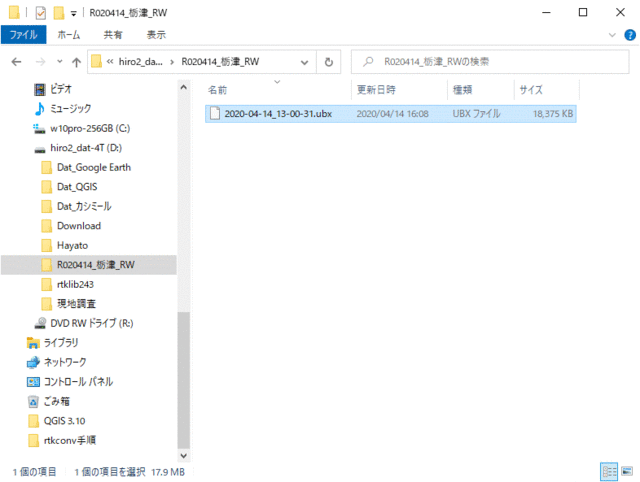Open the rtkconv手順 folder
The image size is (640, 482).
tap(70, 441)
